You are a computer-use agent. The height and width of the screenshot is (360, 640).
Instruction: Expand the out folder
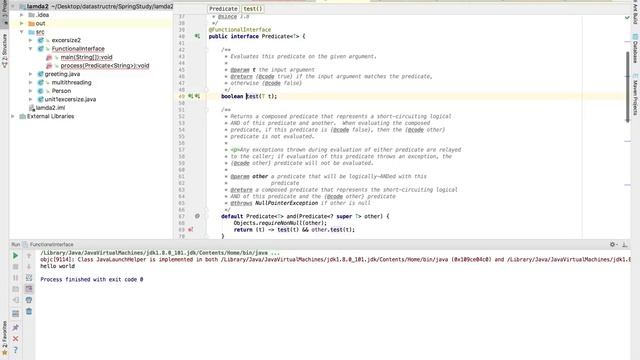(x=22, y=23)
